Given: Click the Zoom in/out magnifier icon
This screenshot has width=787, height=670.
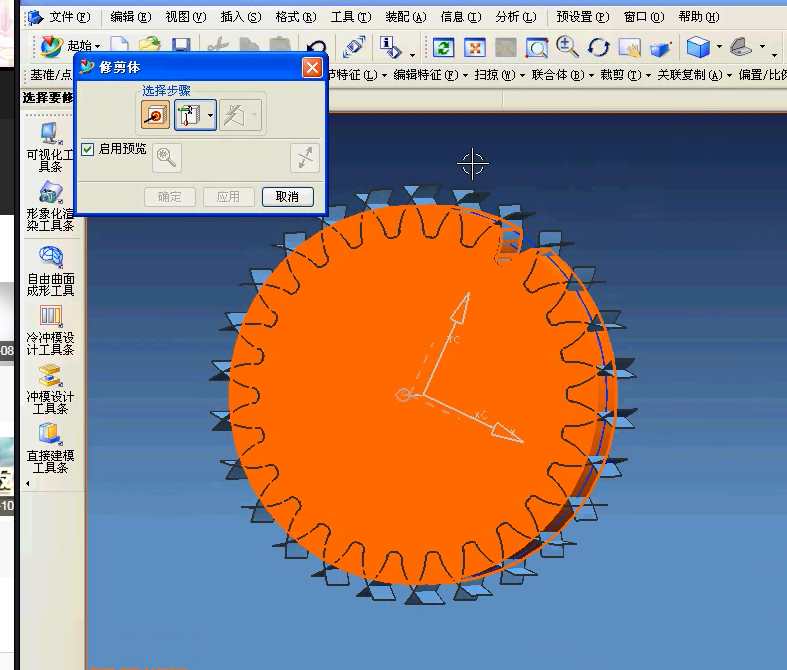Looking at the screenshot, I should 567,47.
